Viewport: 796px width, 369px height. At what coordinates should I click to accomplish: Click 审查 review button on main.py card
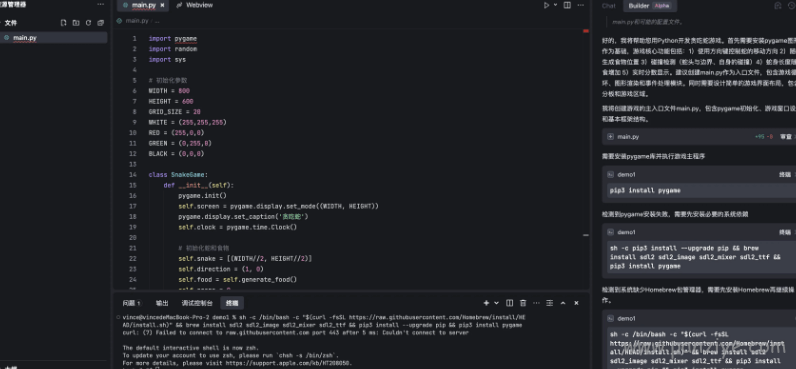[786, 137]
